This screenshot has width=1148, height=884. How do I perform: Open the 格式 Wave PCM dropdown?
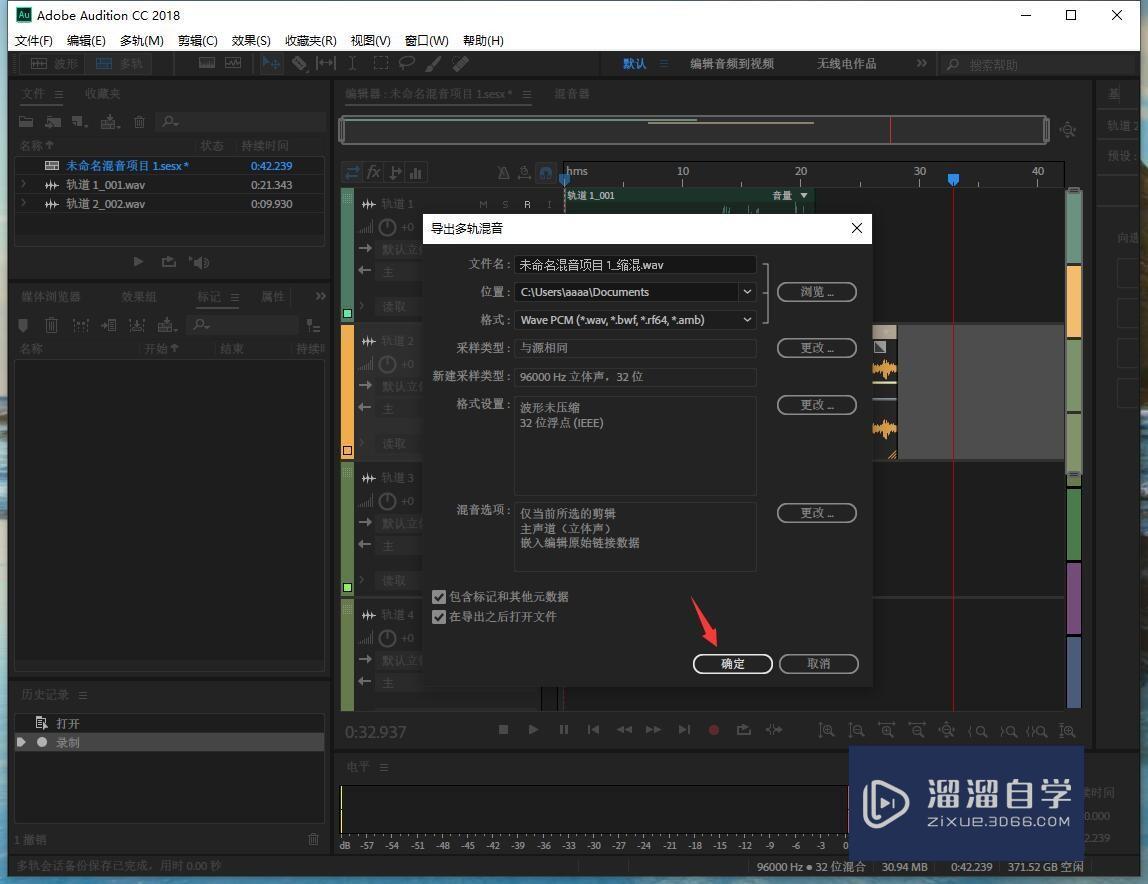point(747,320)
